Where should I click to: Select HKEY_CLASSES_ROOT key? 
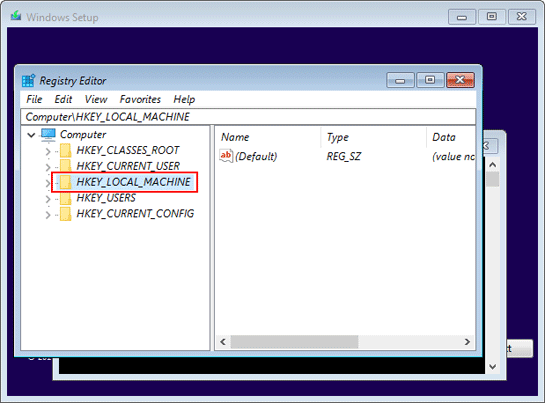(x=128, y=150)
